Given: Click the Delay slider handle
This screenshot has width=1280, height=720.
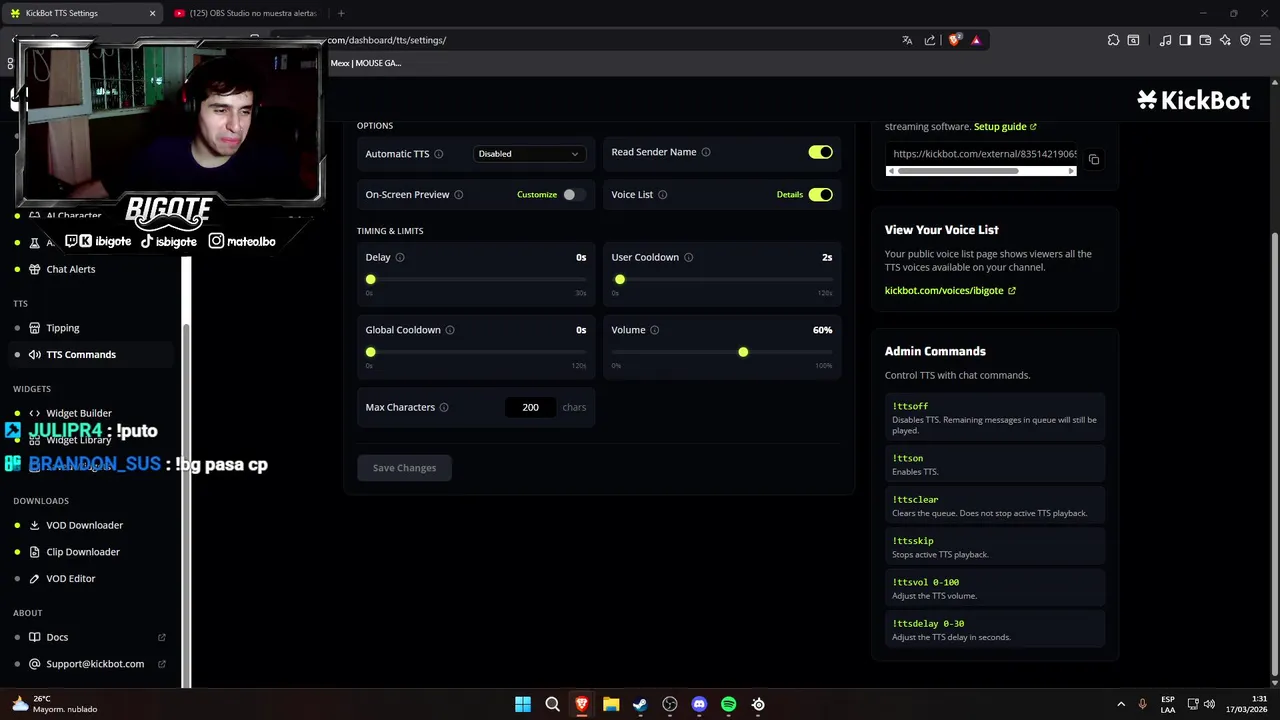Looking at the screenshot, I should coord(371,280).
